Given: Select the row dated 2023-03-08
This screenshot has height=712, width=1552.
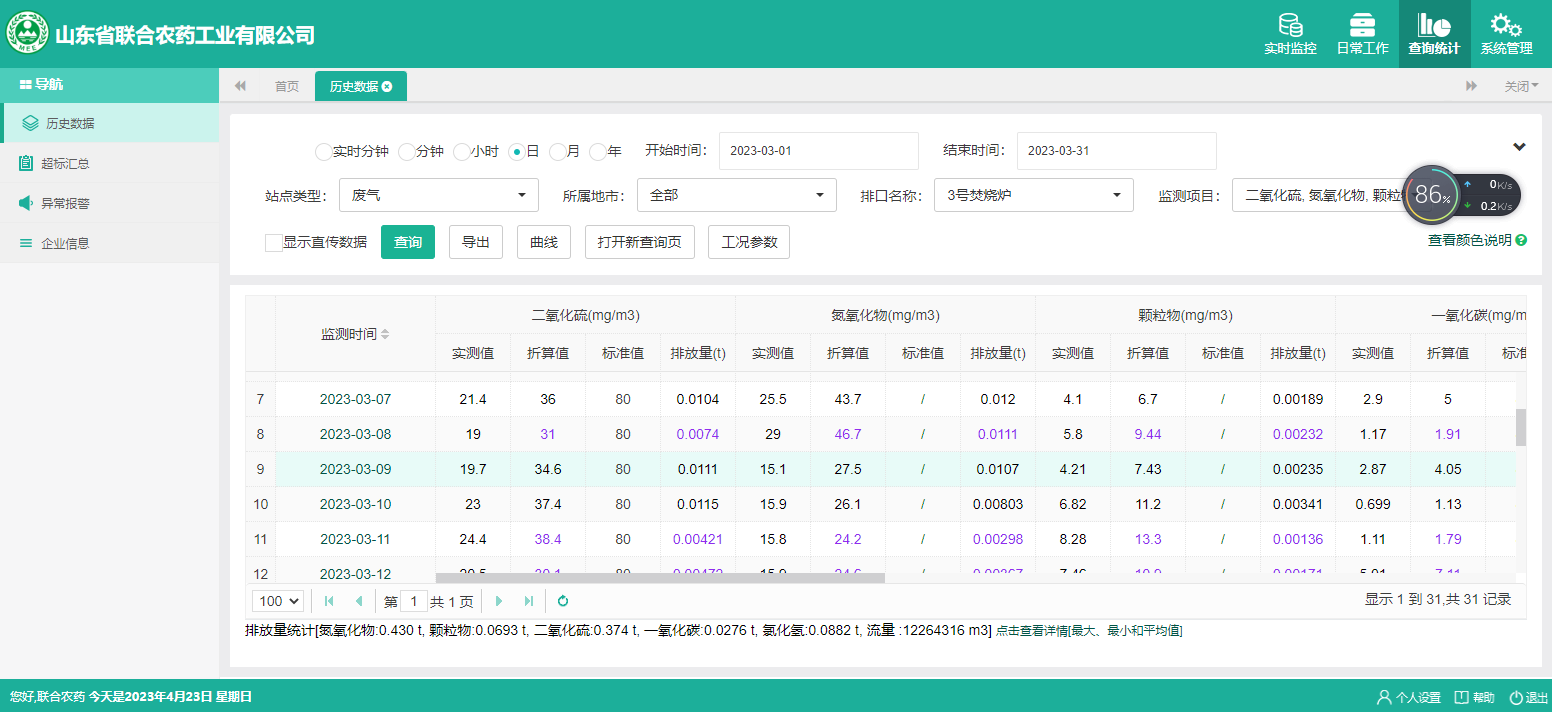Looking at the screenshot, I should tap(880, 434).
